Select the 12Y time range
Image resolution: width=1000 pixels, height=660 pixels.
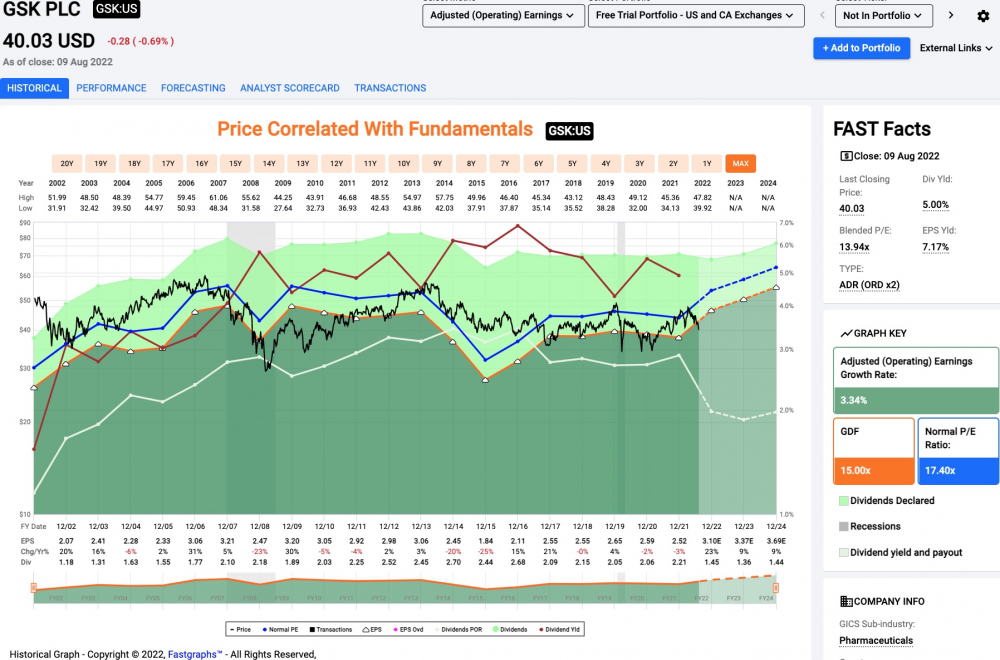tap(336, 163)
